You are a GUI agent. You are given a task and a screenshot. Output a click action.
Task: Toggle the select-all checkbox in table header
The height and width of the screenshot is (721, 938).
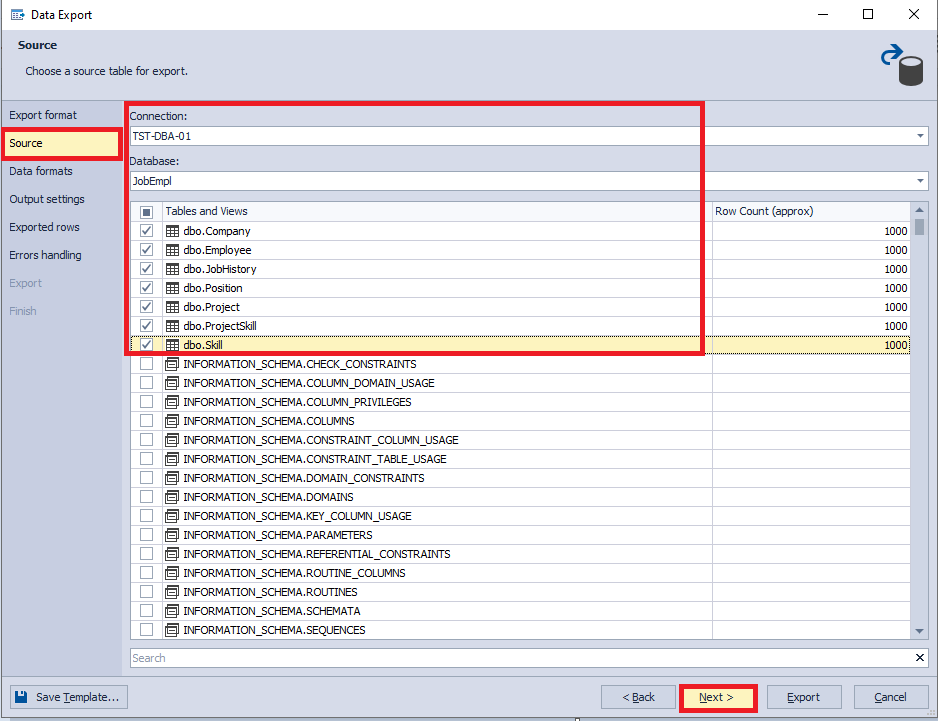[147, 212]
